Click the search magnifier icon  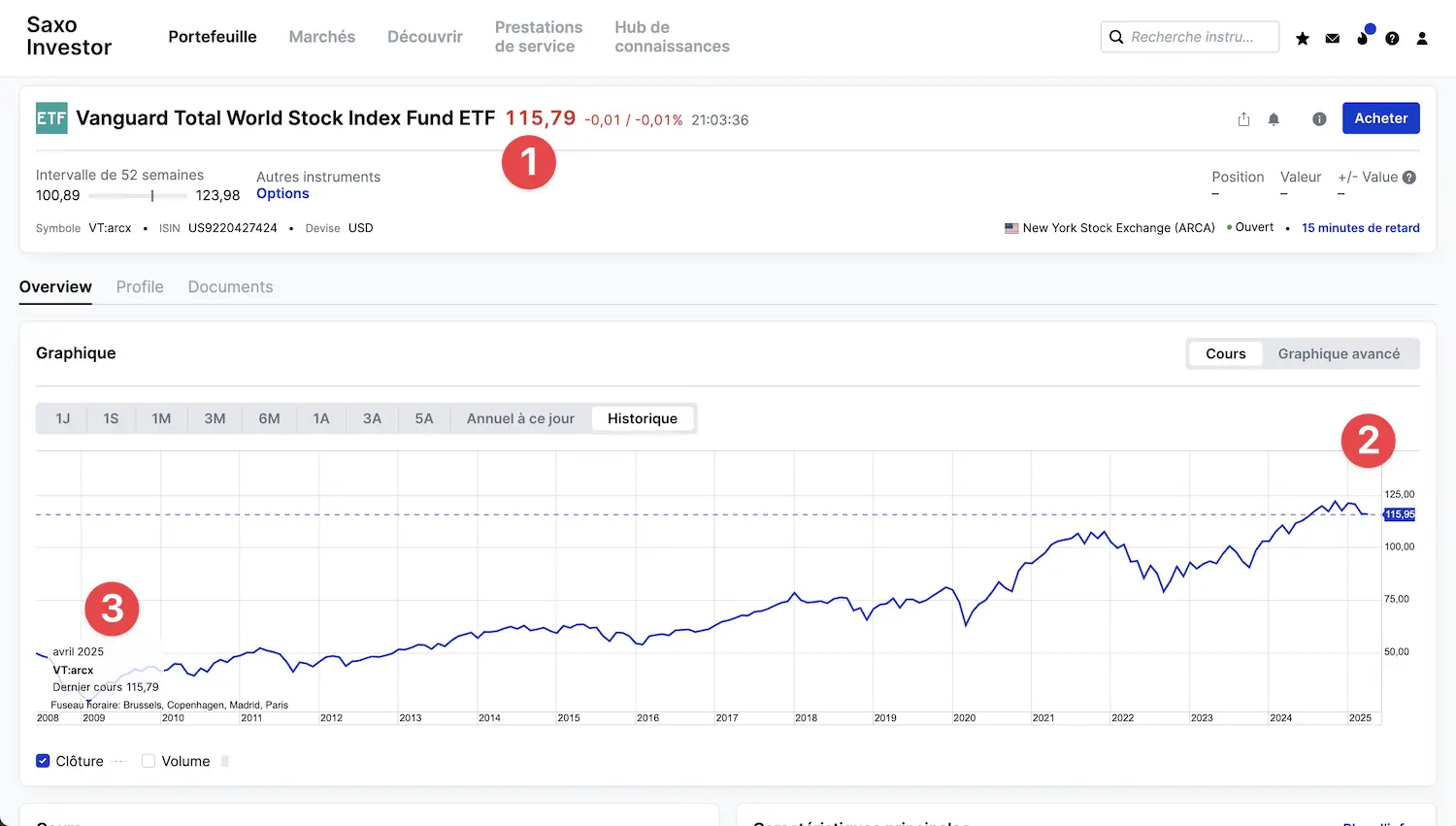point(1116,37)
